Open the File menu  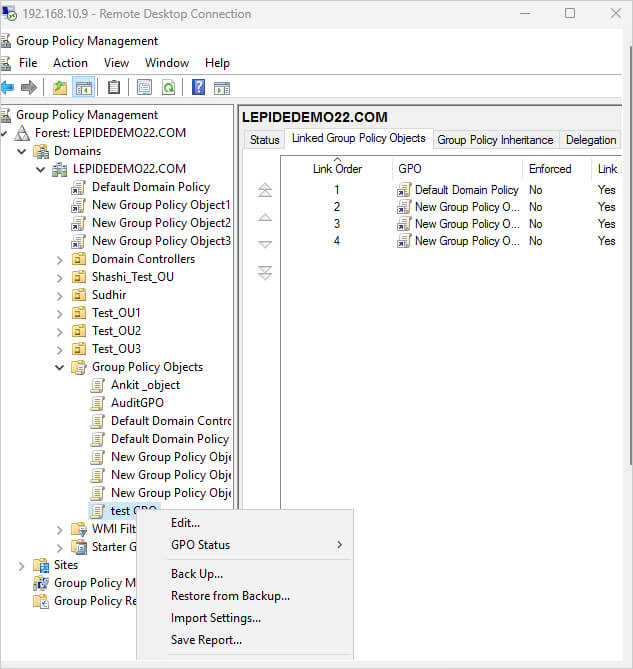coord(28,63)
